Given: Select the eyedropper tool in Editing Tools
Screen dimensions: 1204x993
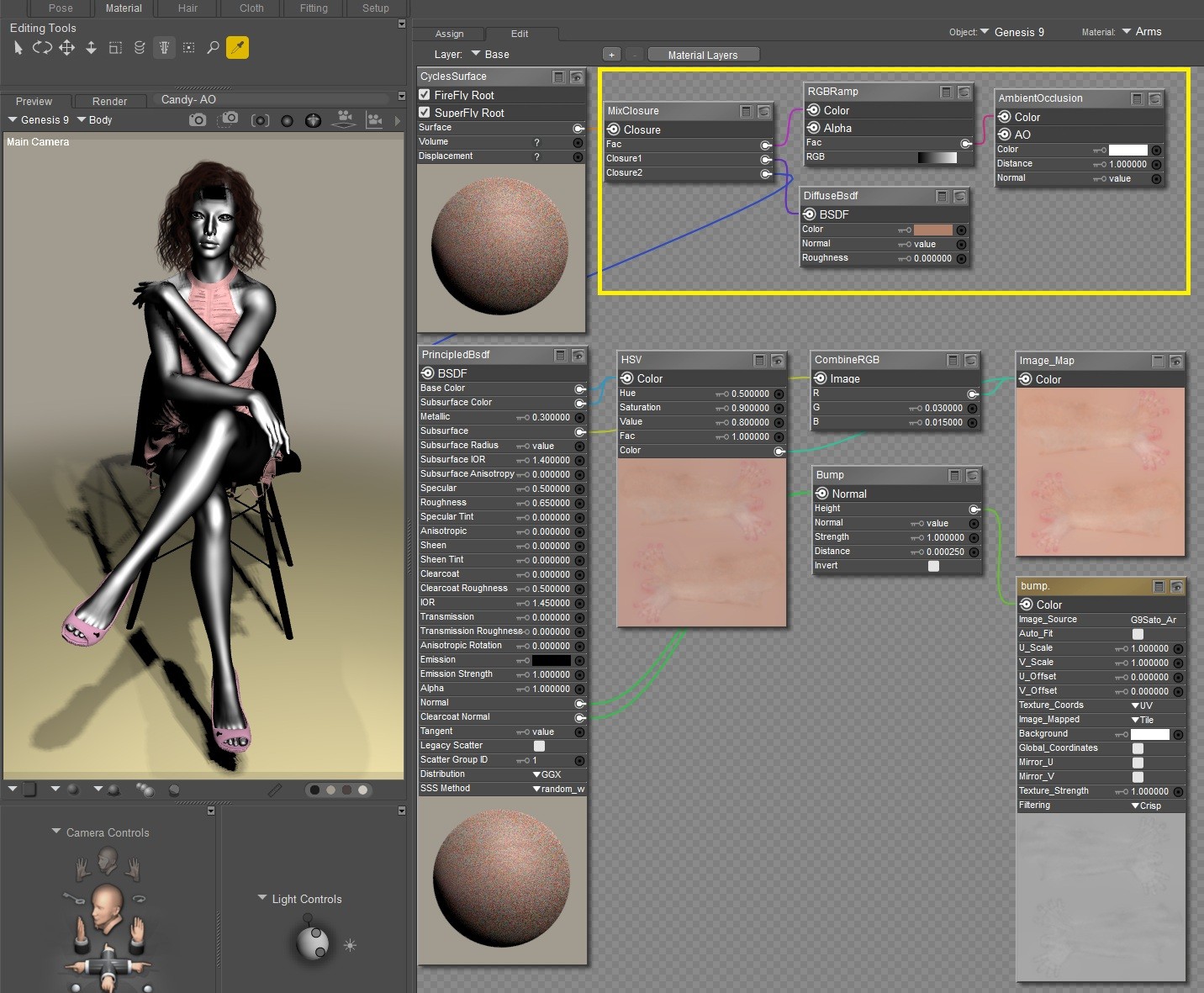Looking at the screenshot, I should click(238, 48).
